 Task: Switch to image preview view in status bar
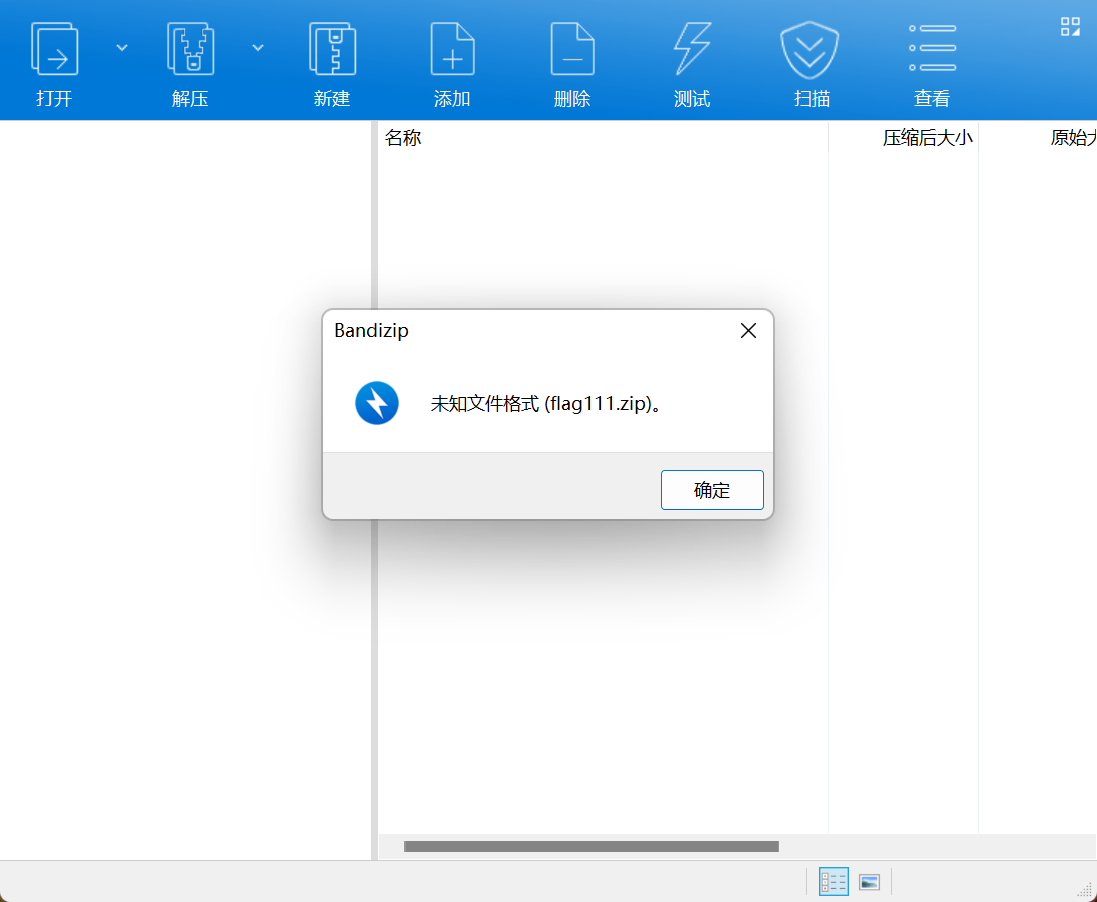tap(870, 882)
